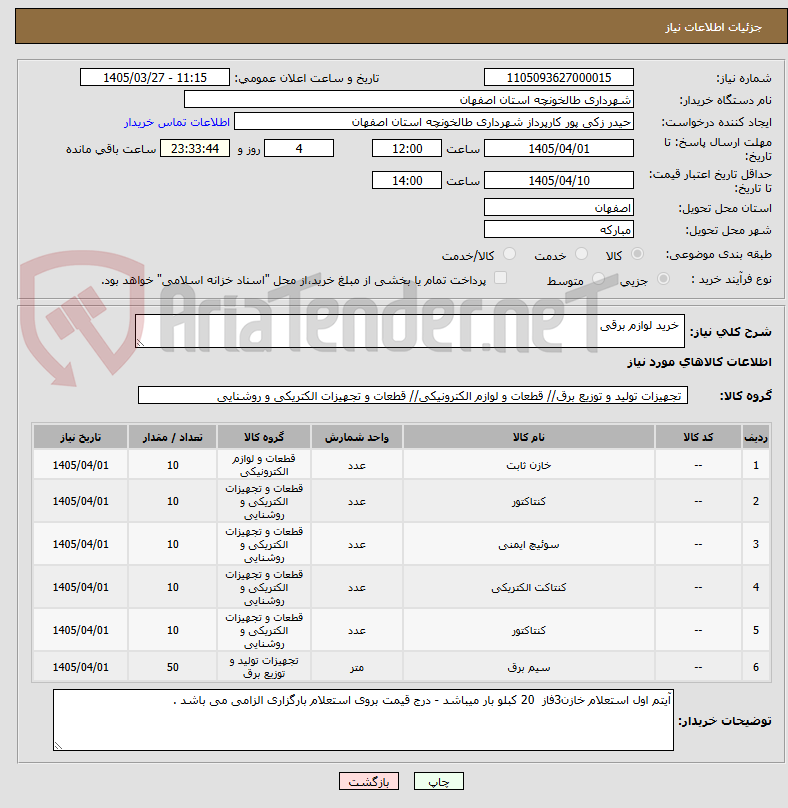
Task: Click the قطعات و لوازم الکترونیکی group cell
Action: (264, 465)
